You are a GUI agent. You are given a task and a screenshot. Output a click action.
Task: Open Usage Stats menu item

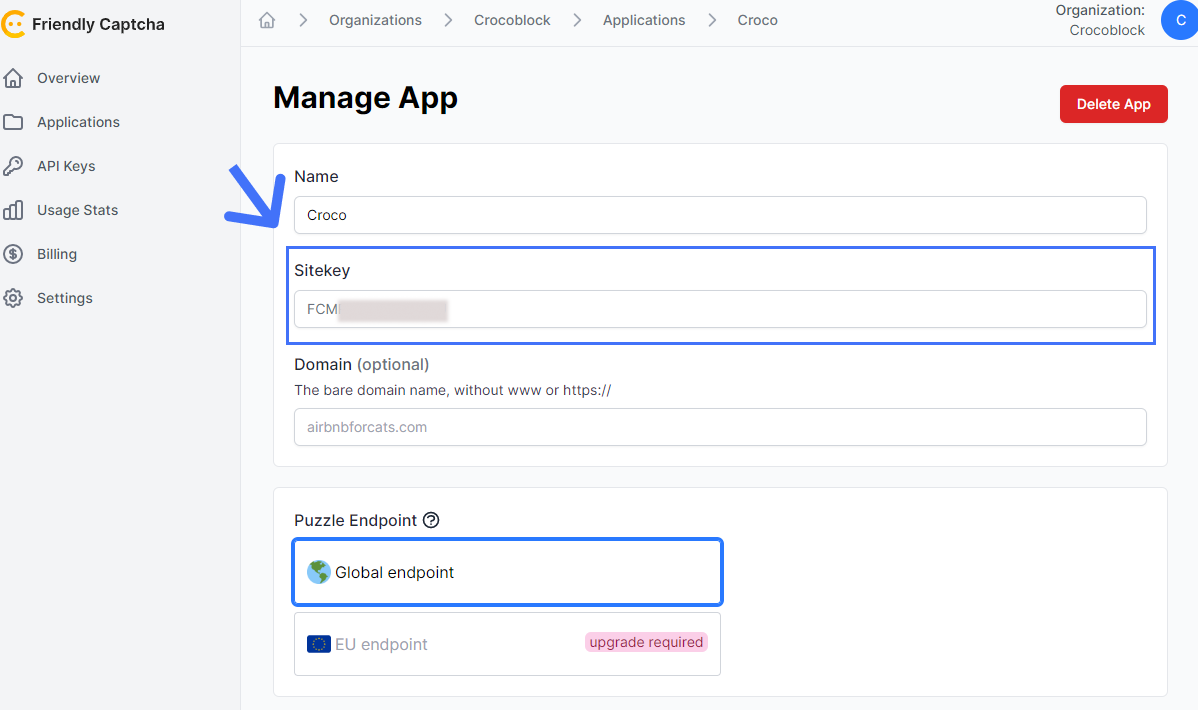pyautogui.click(x=77, y=210)
